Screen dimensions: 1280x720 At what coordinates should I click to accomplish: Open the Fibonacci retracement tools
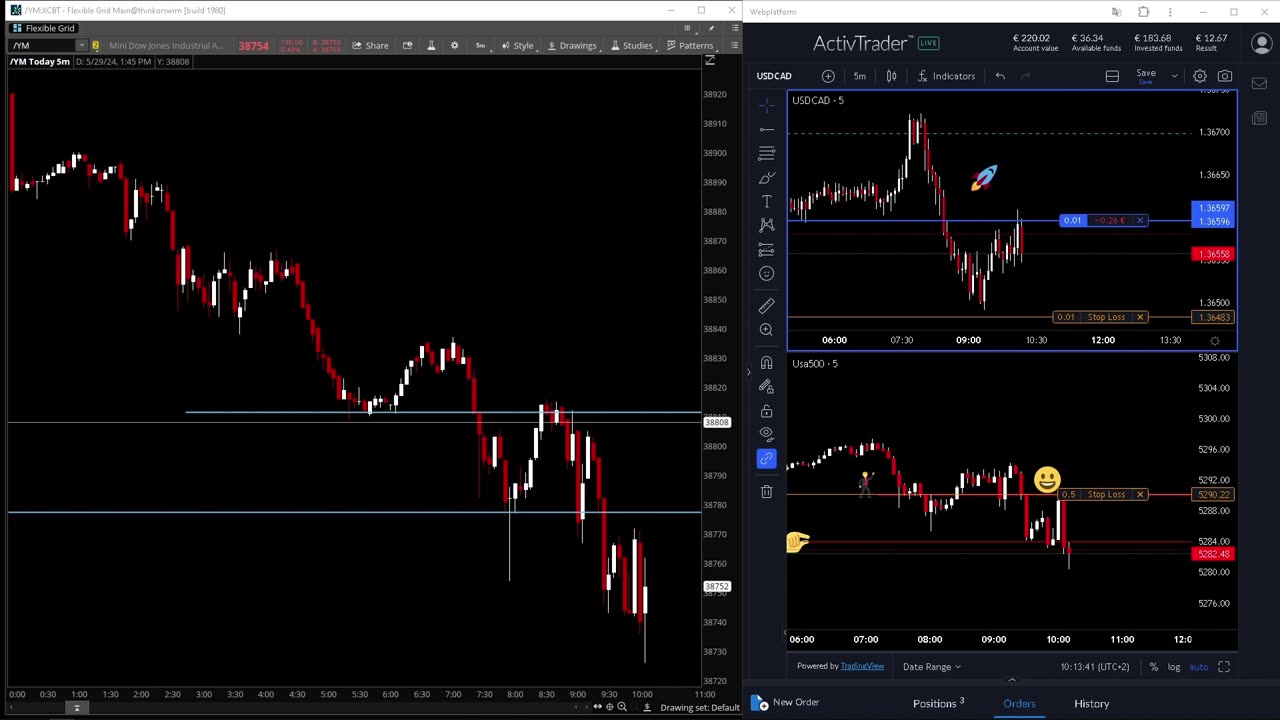766,153
